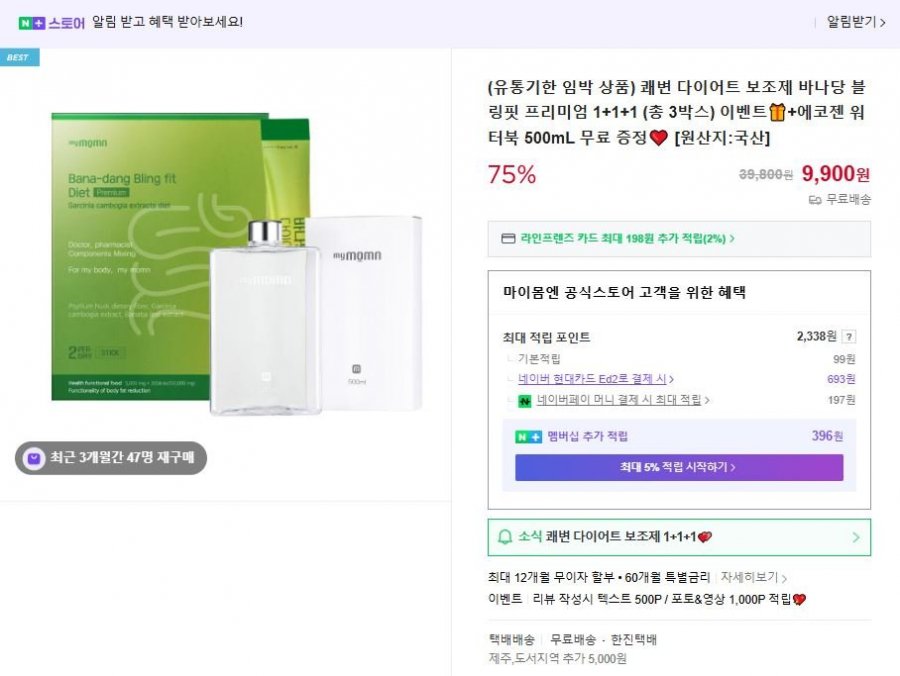Click the N+ 스토어 logo icon
Viewport: 900px width, 676px height.
point(32,21)
